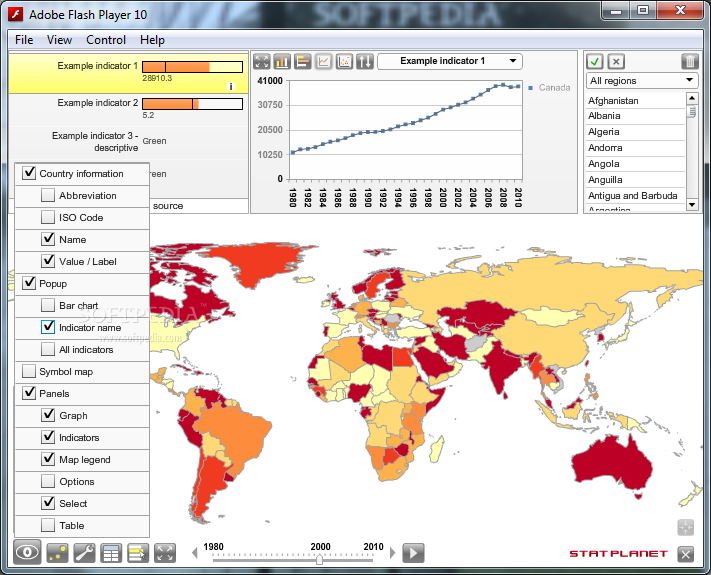The height and width of the screenshot is (575, 711).
Task: Click country list scroll up arrow
Action: point(692,98)
